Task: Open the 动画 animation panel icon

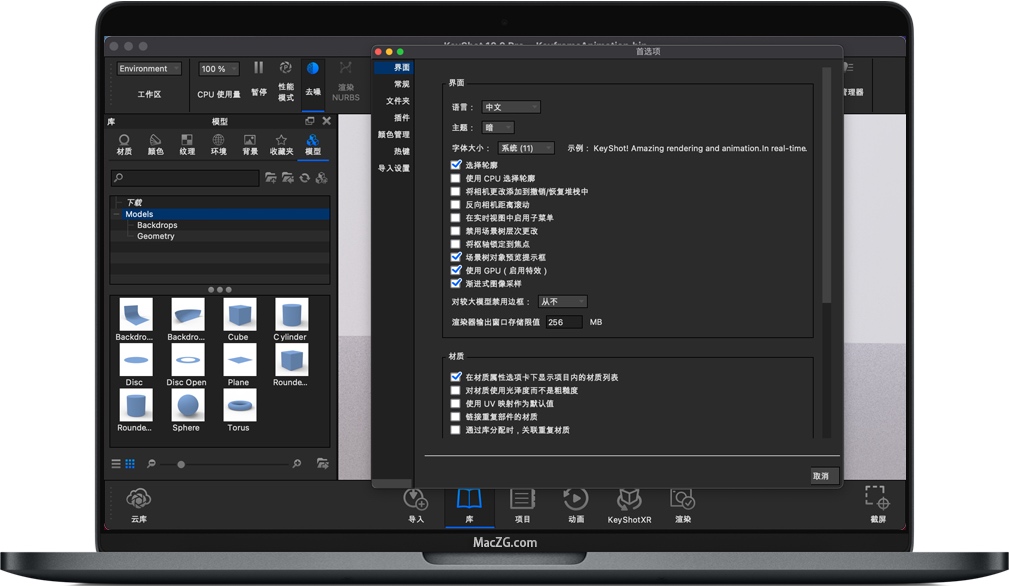Action: [x=575, y=498]
